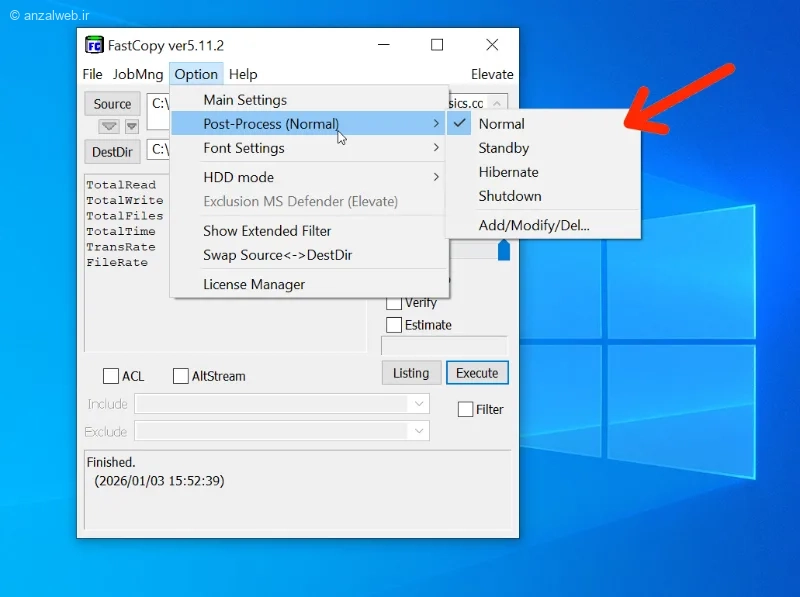Click the FastCopy FC title bar icon

(94, 45)
